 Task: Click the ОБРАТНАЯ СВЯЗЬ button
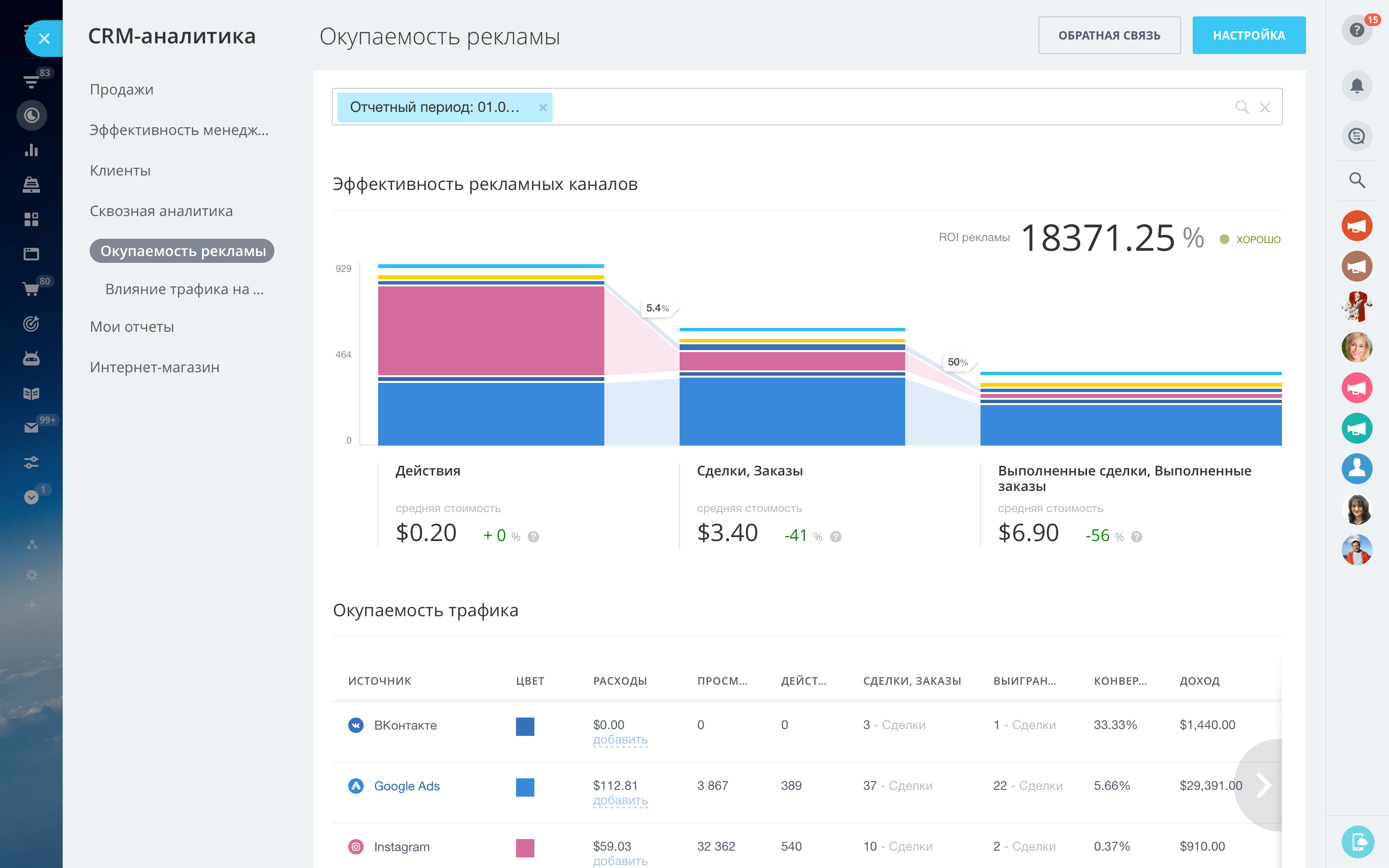click(x=1109, y=36)
